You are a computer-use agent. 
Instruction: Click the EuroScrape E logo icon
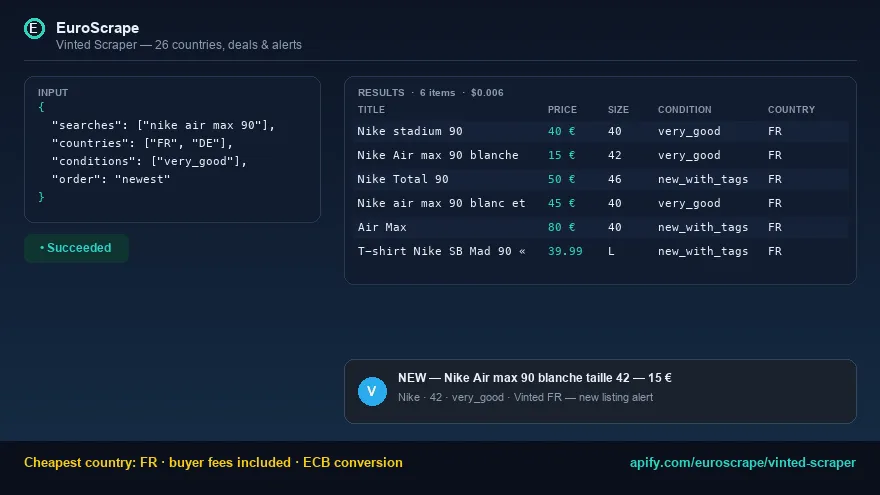coord(34,28)
